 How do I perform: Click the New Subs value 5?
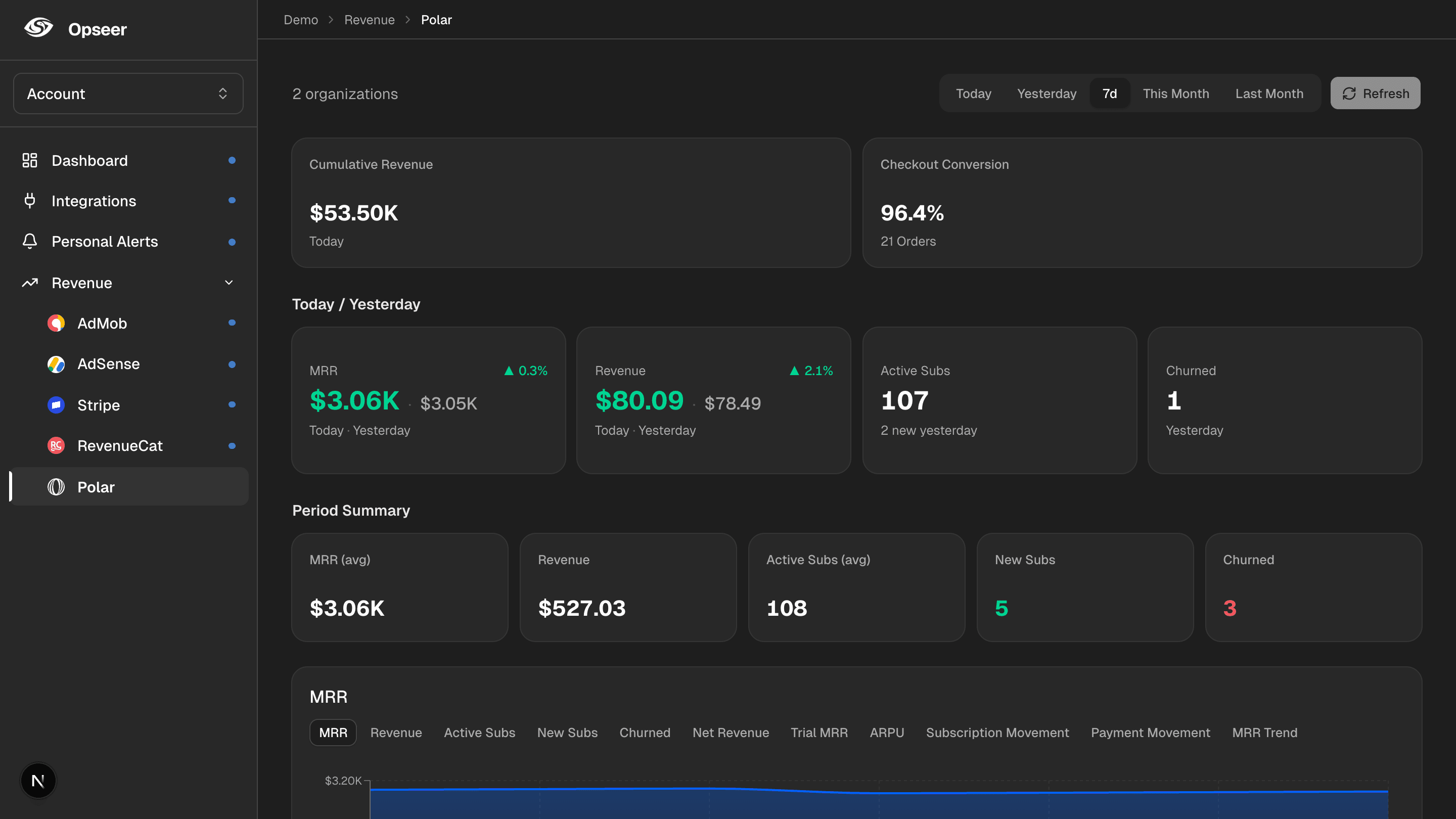point(1001,608)
